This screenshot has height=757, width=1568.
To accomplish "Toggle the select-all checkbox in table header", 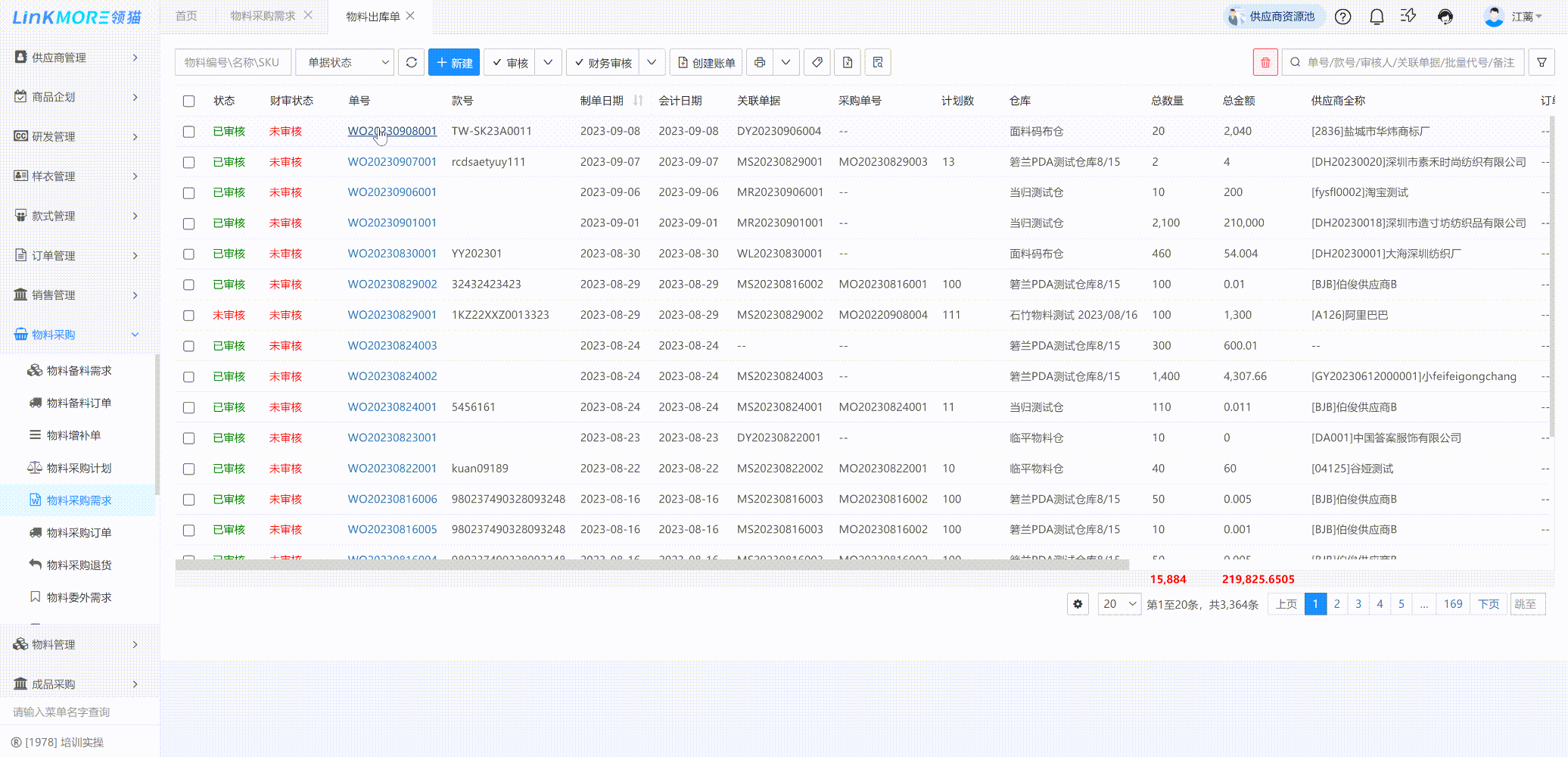I will [189, 101].
